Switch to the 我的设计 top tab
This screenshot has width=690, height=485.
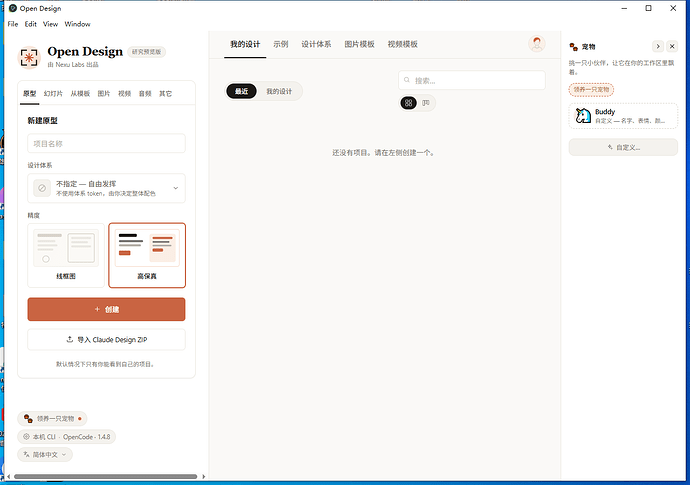pyautogui.click(x=245, y=44)
